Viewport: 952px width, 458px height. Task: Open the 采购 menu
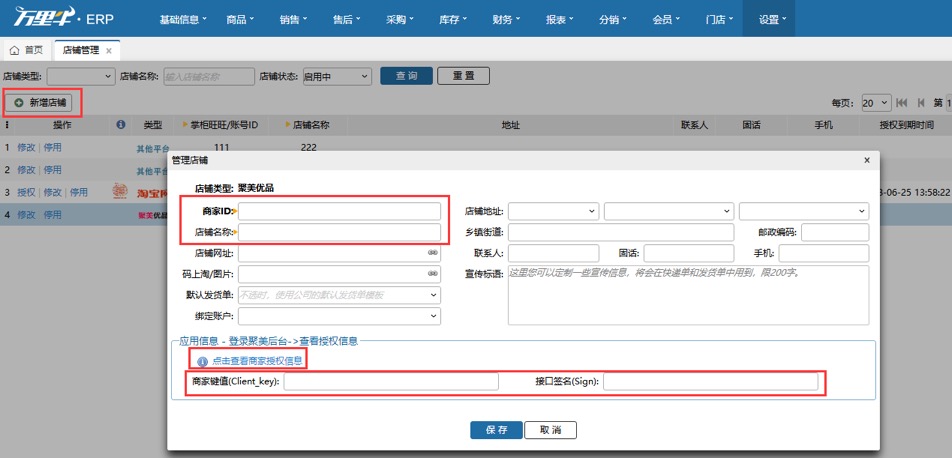(x=400, y=19)
